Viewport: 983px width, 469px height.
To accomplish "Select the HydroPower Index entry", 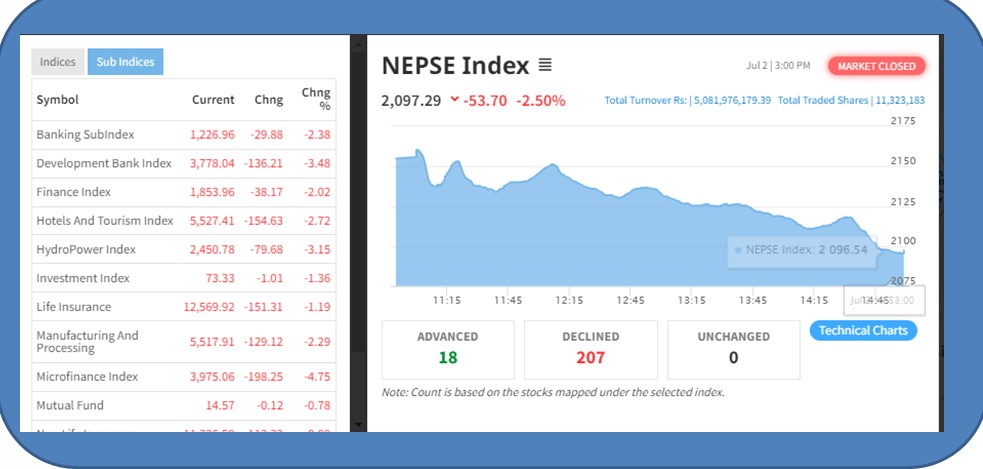I will tap(86, 249).
